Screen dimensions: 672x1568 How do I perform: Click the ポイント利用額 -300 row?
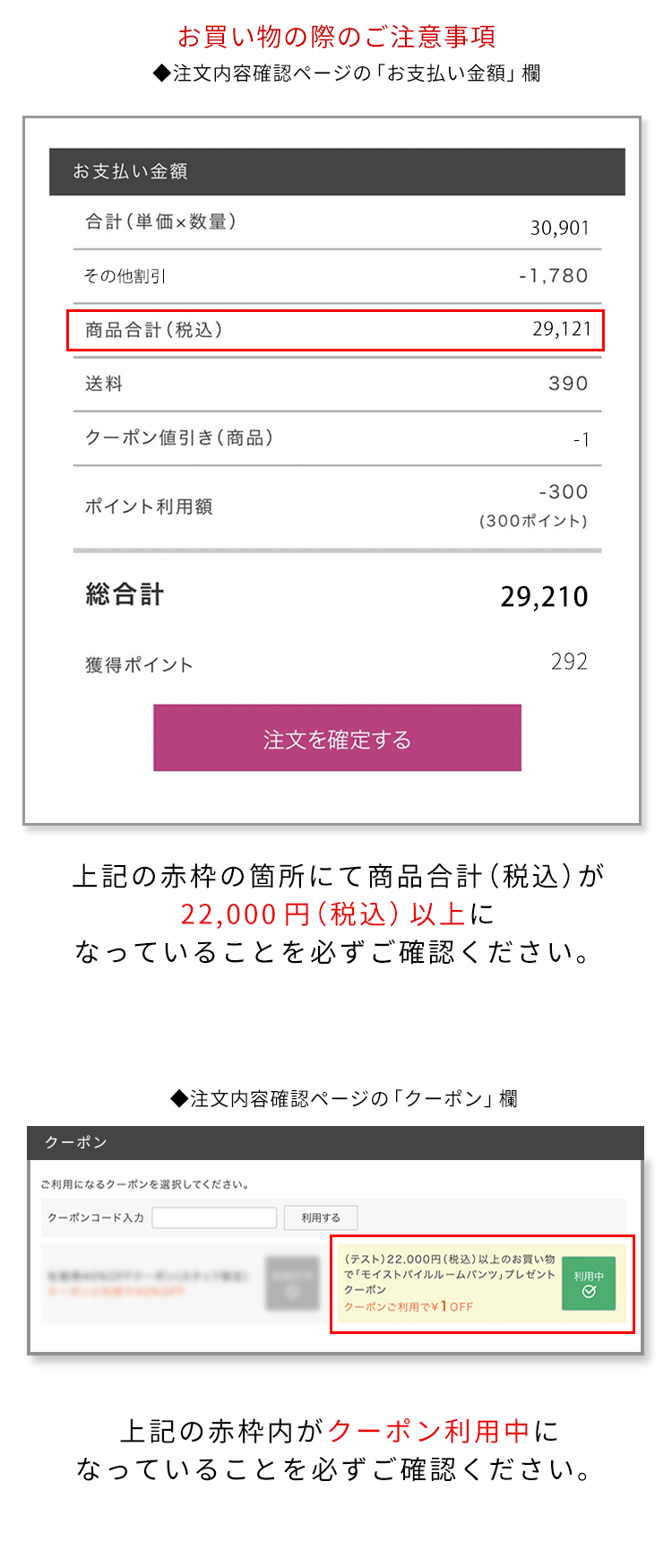tap(337, 507)
